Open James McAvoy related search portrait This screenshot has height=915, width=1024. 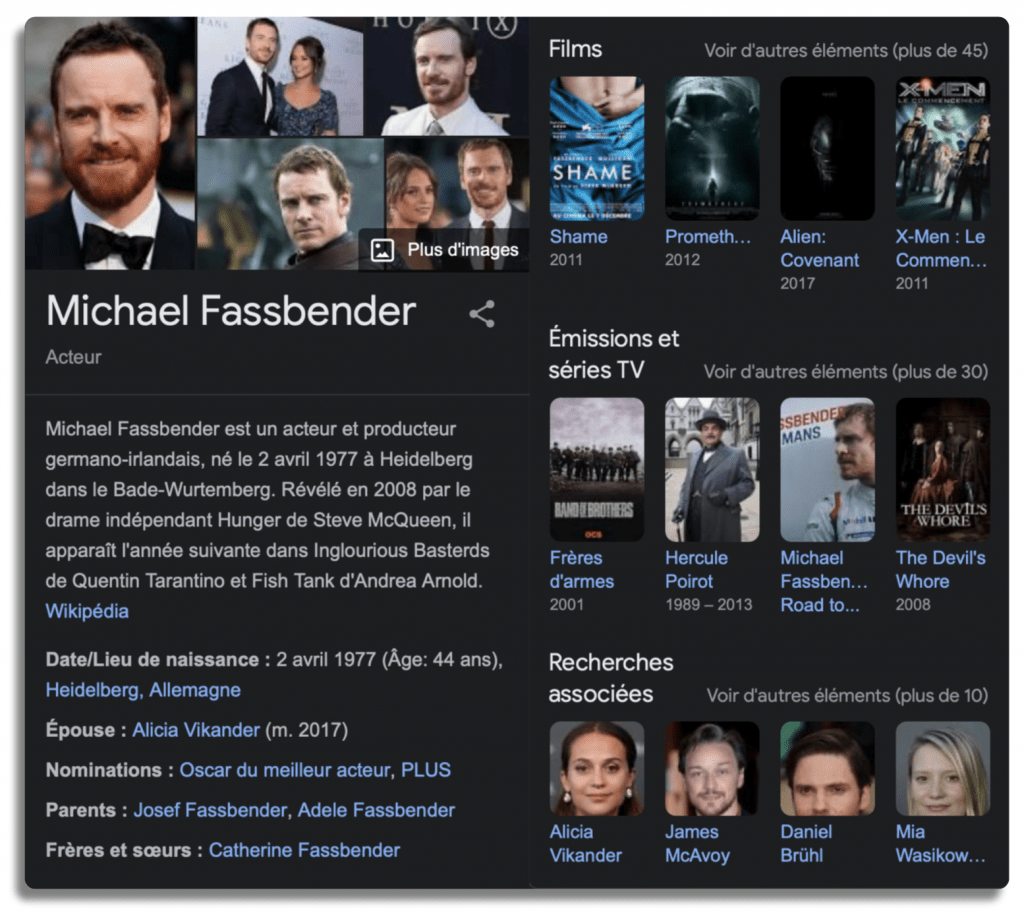(x=712, y=769)
